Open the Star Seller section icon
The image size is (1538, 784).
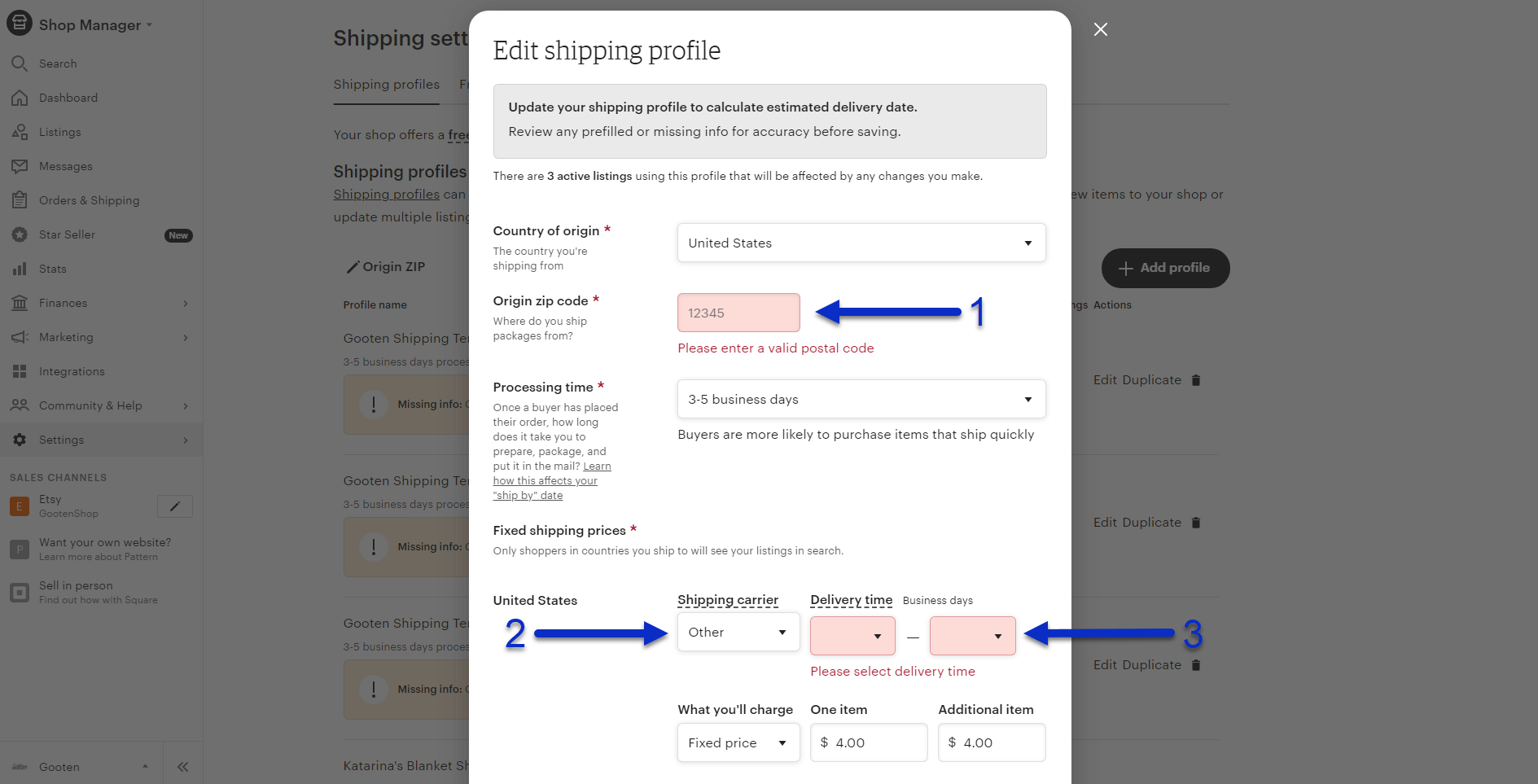point(20,234)
